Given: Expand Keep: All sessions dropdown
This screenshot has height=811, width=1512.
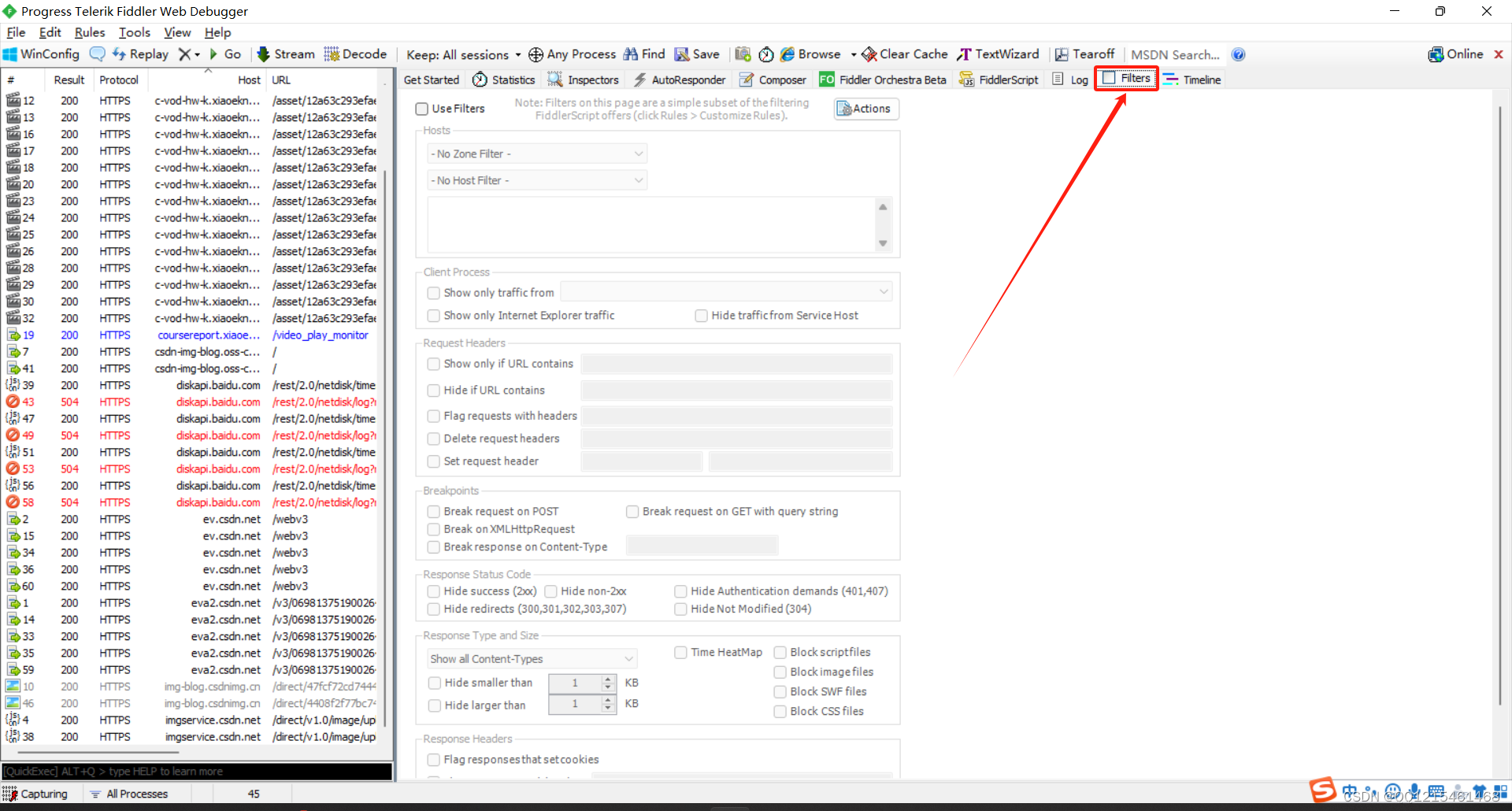Looking at the screenshot, I should [x=464, y=54].
